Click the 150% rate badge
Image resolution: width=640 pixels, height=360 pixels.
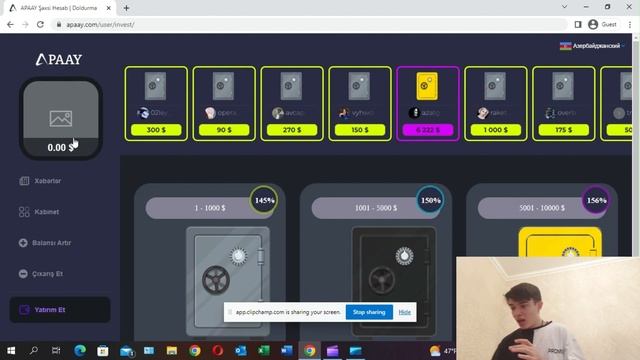(430, 200)
